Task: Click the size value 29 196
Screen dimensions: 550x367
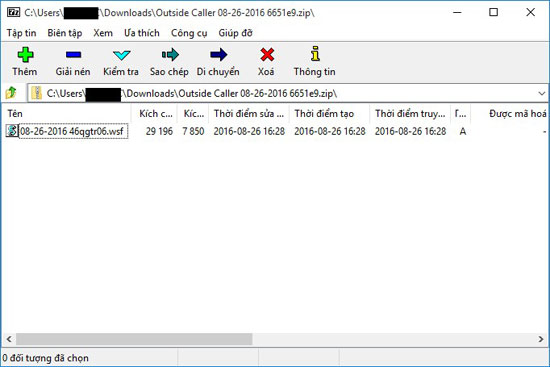Action: click(x=159, y=132)
